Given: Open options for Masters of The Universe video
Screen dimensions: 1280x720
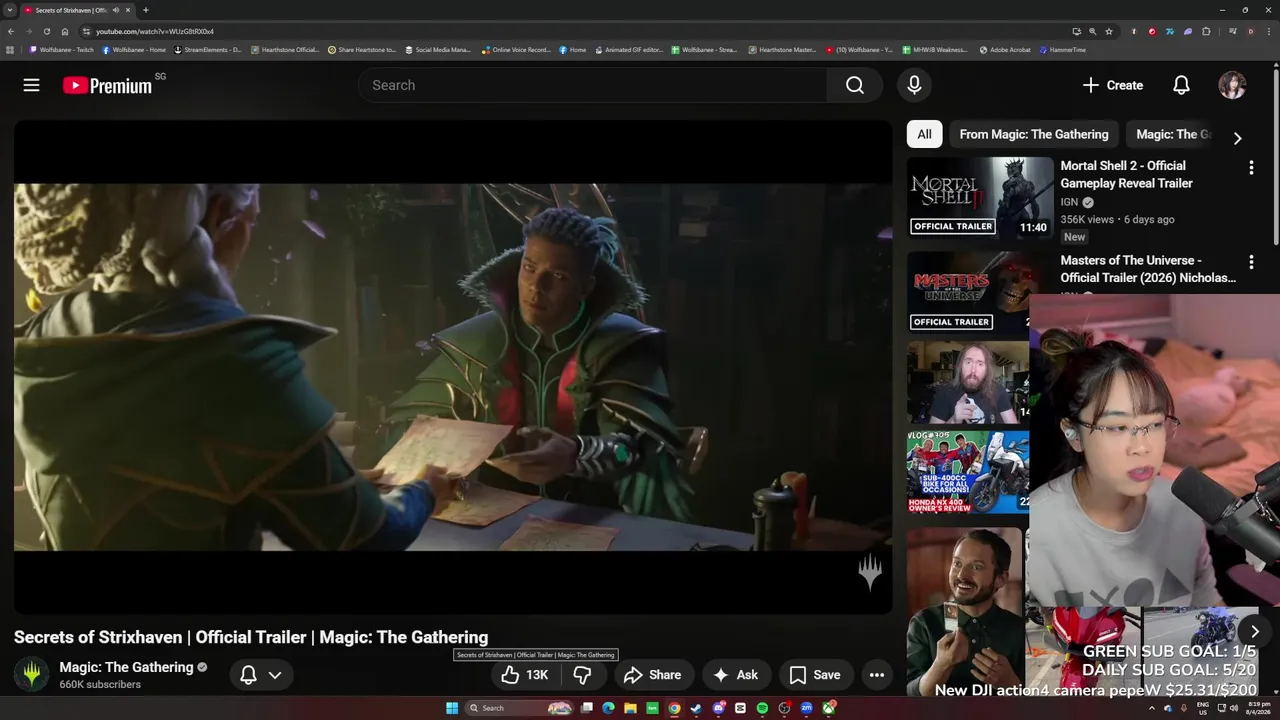Looking at the screenshot, I should coord(1251,262).
